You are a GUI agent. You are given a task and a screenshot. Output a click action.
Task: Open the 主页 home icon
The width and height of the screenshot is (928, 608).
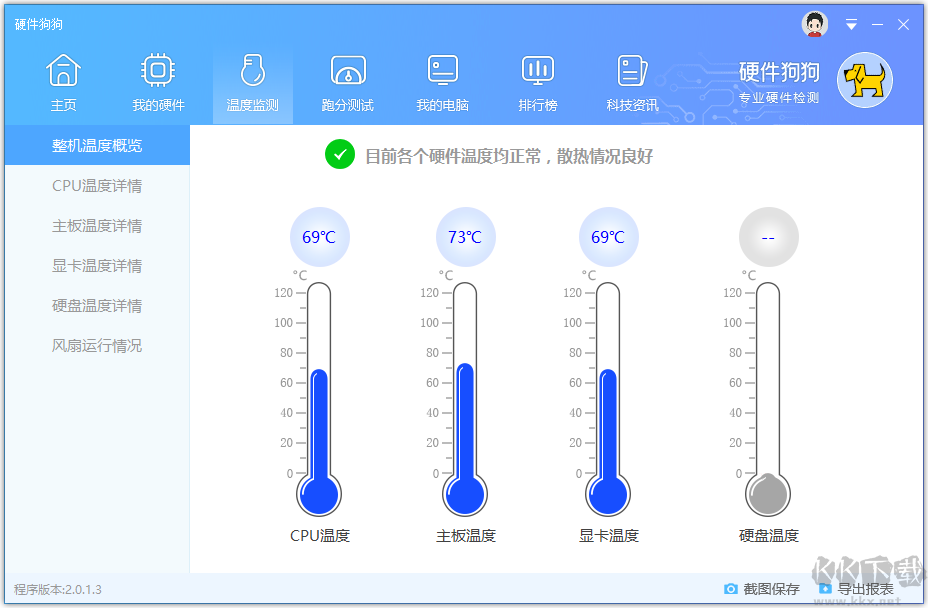click(x=63, y=70)
